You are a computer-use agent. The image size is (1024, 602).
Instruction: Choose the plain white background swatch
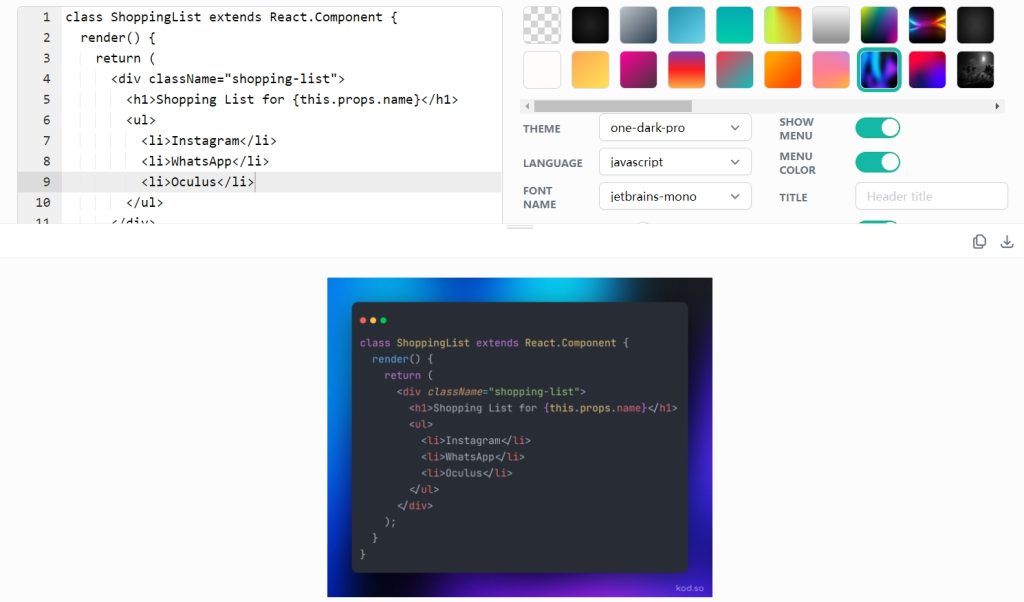pos(542,69)
